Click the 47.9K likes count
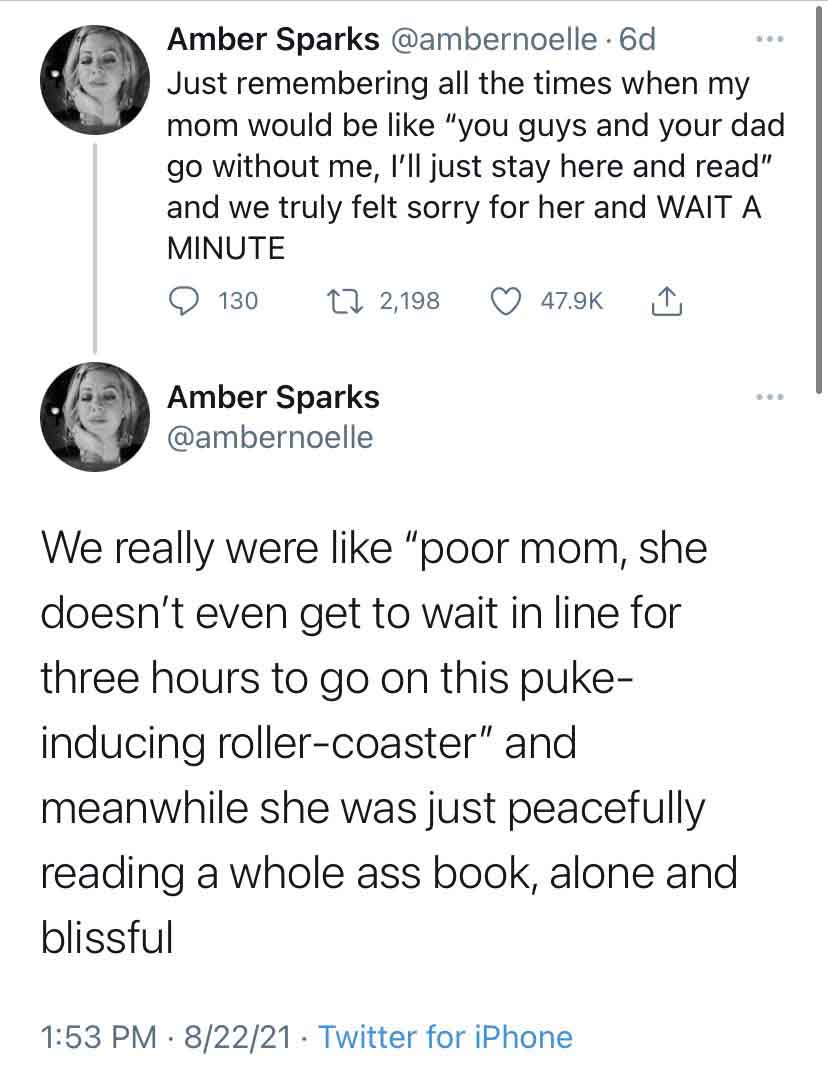The image size is (828, 1084). click(x=572, y=301)
